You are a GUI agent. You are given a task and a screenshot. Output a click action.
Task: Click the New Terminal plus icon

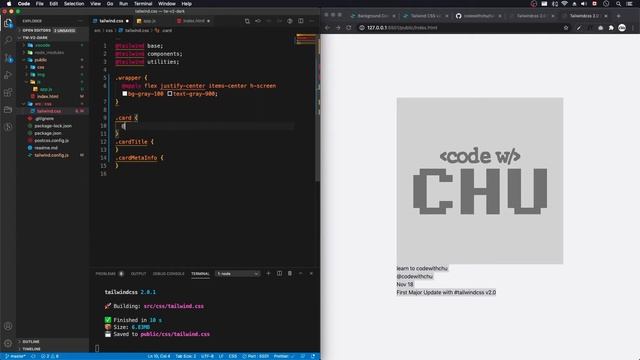268,273
